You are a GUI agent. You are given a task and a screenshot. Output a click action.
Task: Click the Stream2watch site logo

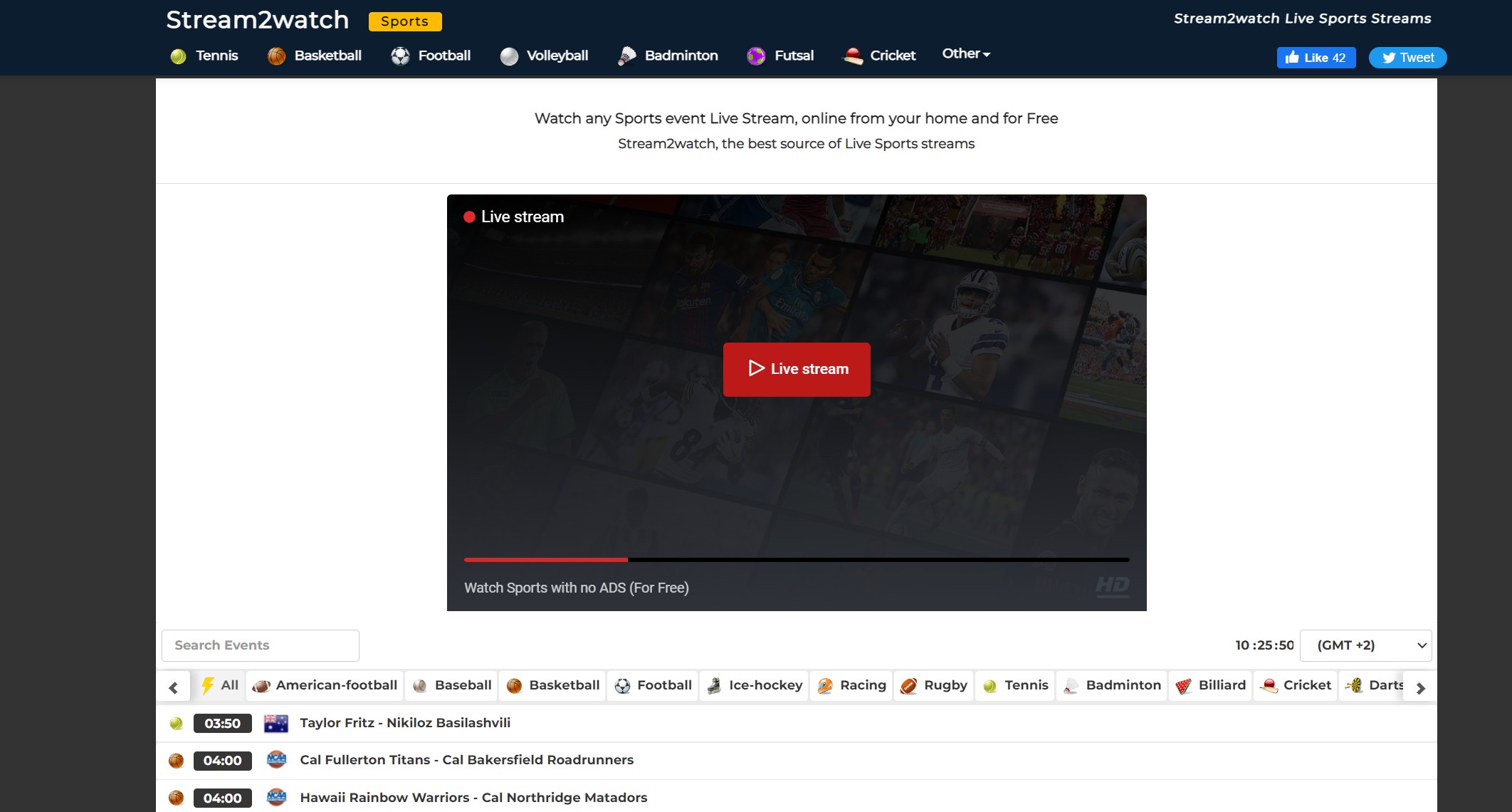click(x=258, y=20)
